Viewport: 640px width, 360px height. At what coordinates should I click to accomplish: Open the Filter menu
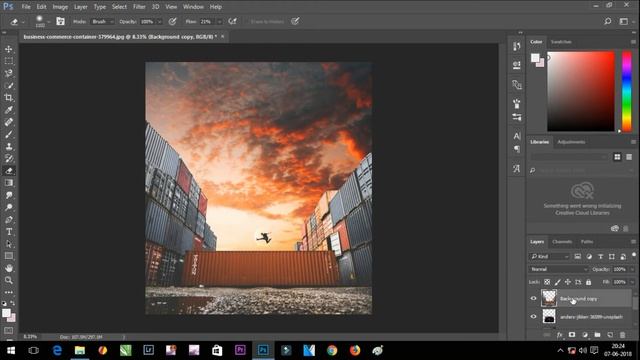click(x=139, y=7)
